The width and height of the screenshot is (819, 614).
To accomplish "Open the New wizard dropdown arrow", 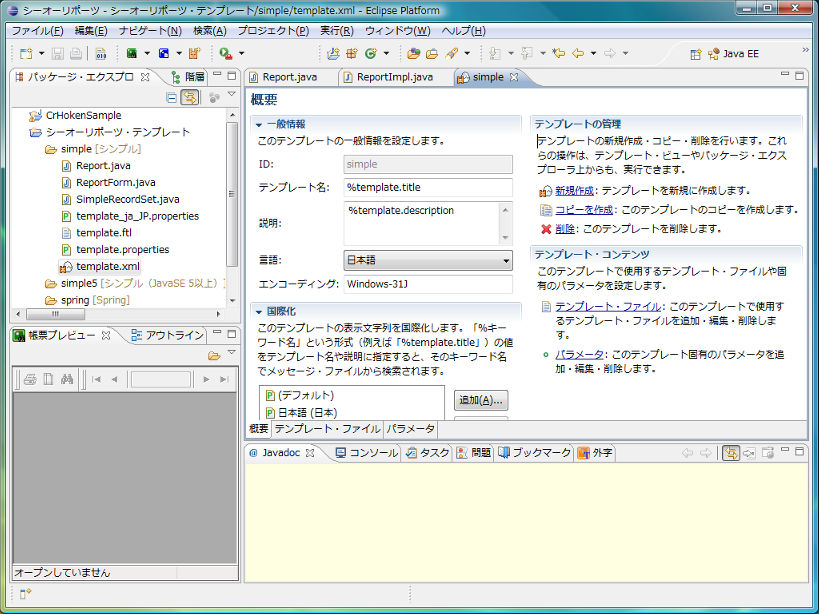I will coord(42,53).
